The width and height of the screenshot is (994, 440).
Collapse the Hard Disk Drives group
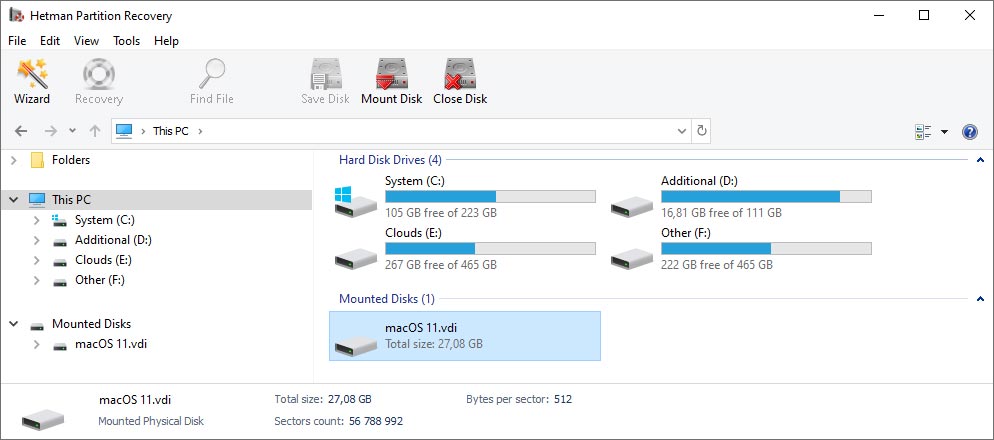pyautogui.click(x=981, y=160)
